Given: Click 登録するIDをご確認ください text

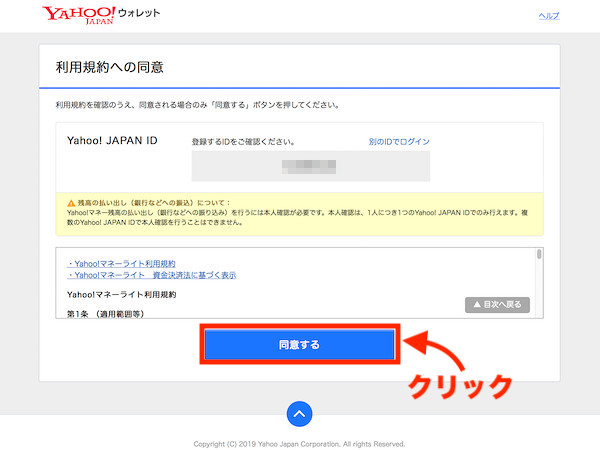Looking at the screenshot, I should [x=243, y=142].
